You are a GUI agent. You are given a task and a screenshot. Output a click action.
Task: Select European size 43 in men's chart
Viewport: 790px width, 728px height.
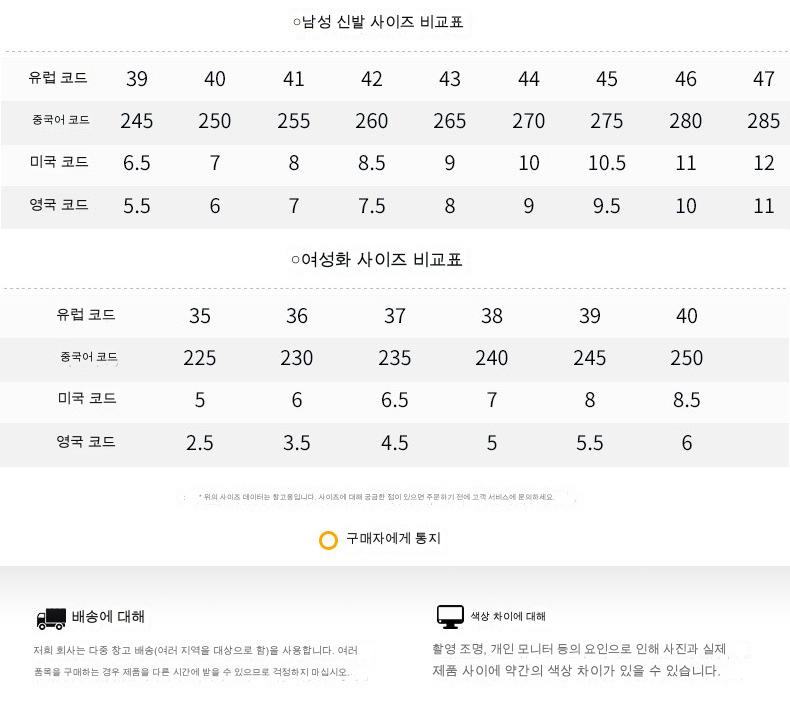click(450, 79)
